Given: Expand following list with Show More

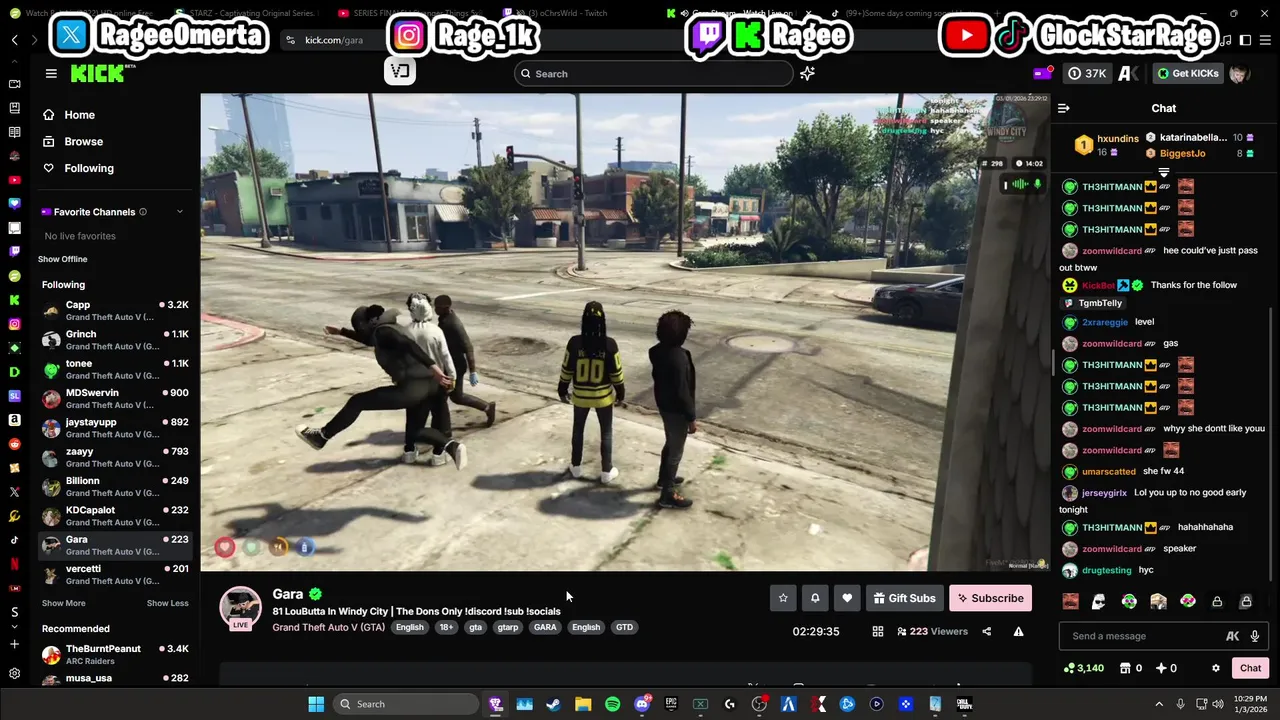Looking at the screenshot, I should coord(63,603).
